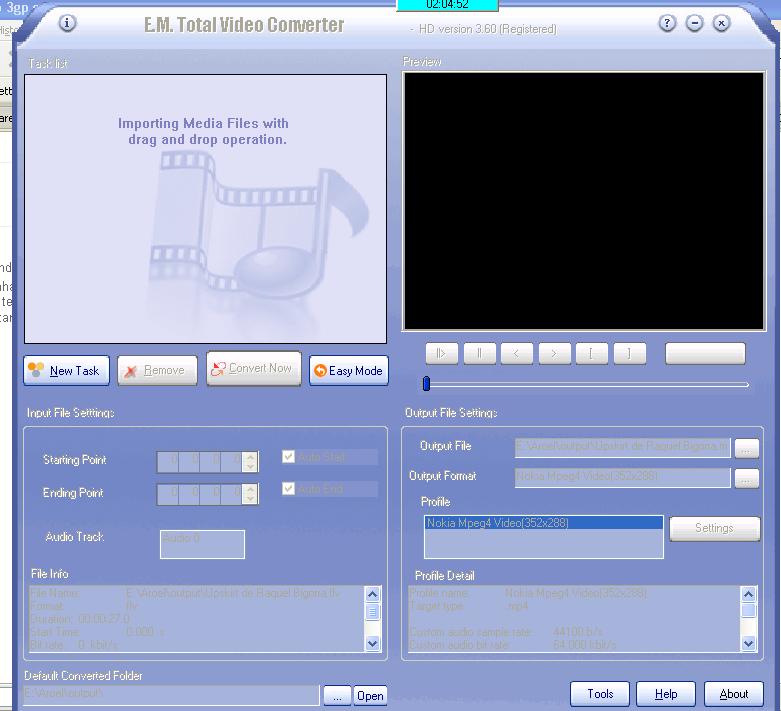Click the Output Format field

click(x=623, y=477)
